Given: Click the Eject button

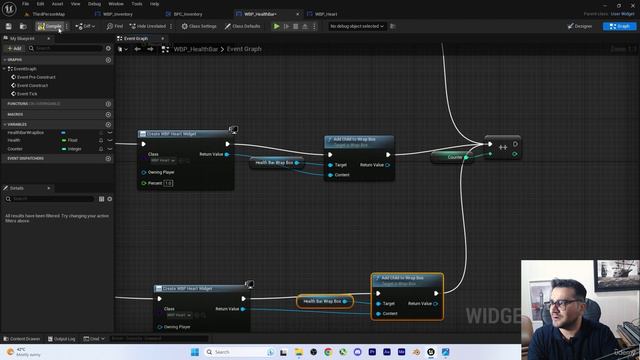Looking at the screenshot, I should tap(305, 26).
